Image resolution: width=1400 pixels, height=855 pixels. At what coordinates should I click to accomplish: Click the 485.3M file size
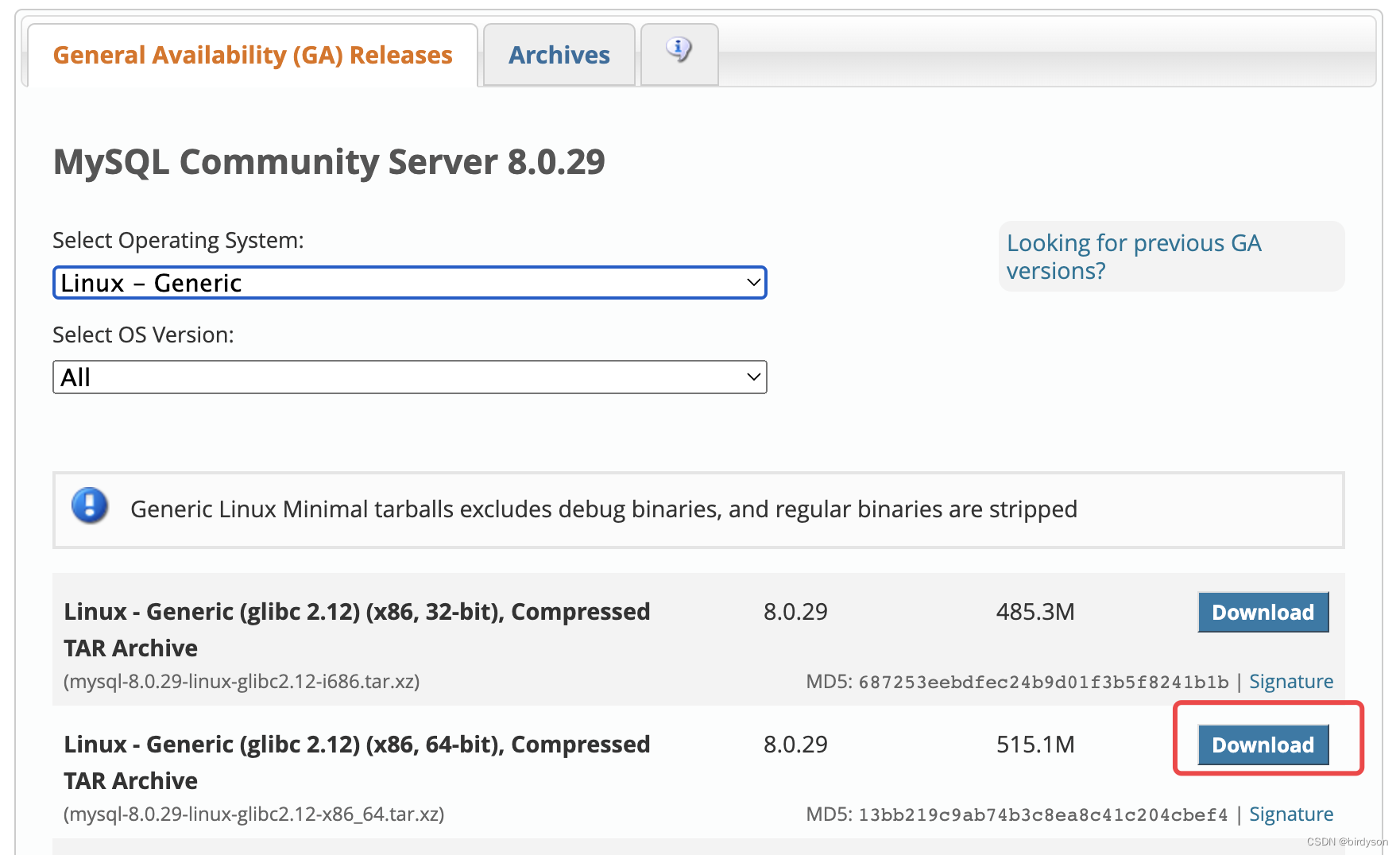pyautogui.click(x=1035, y=612)
